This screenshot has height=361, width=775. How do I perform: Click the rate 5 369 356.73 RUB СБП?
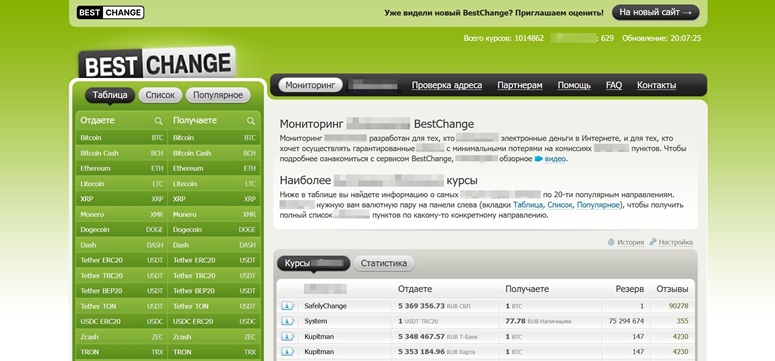point(434,307)
